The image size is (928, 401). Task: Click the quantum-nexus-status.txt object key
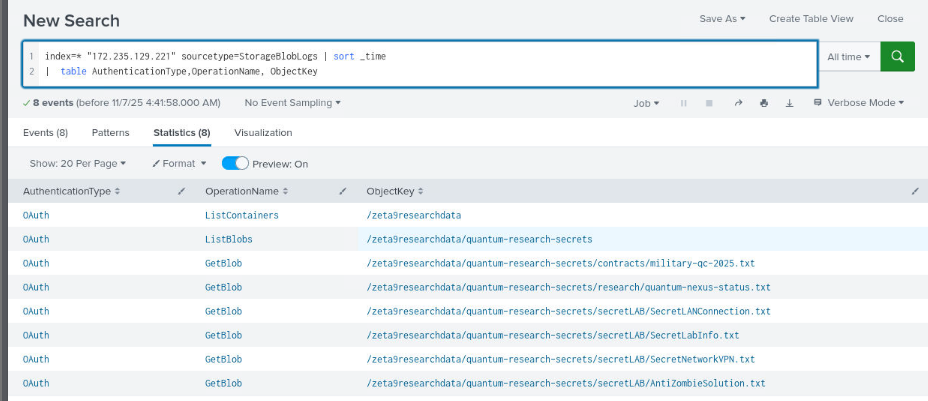tap(568, 287)
